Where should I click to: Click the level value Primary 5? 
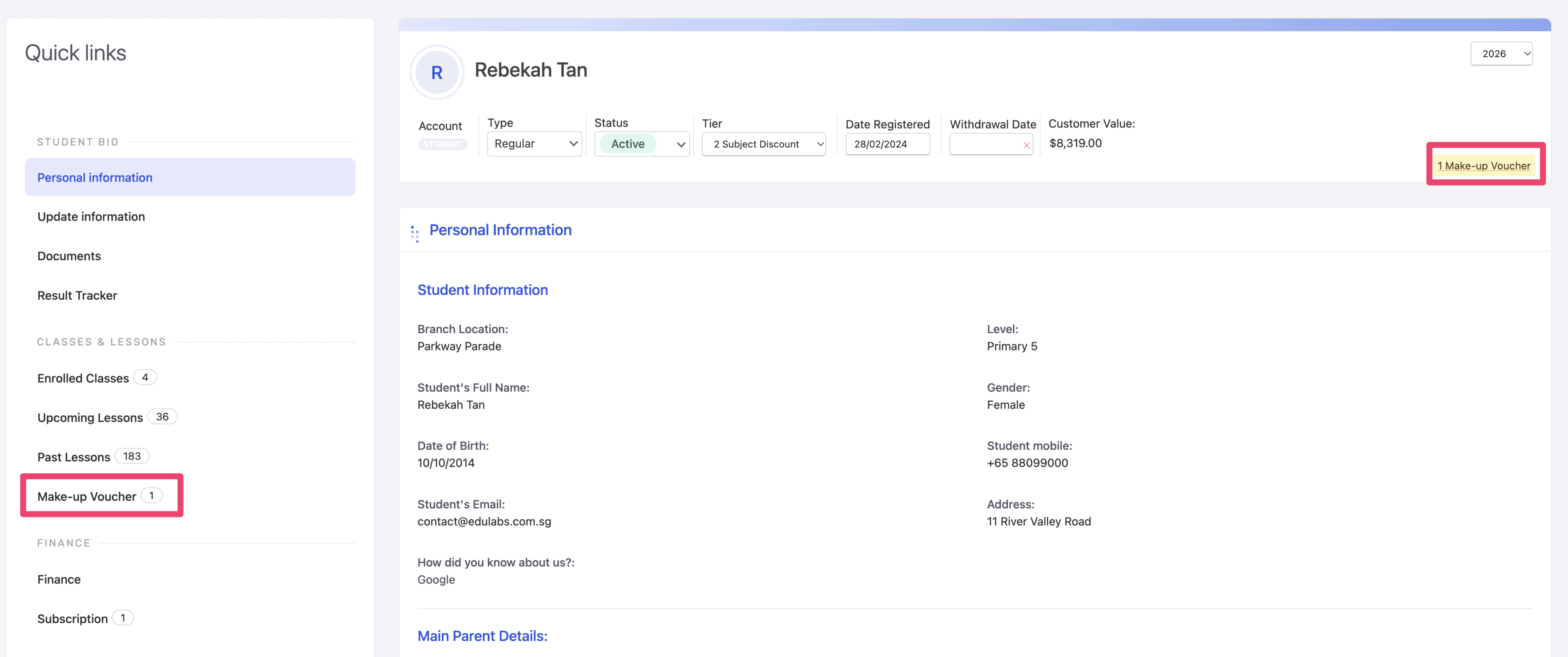click(1012, 346)
